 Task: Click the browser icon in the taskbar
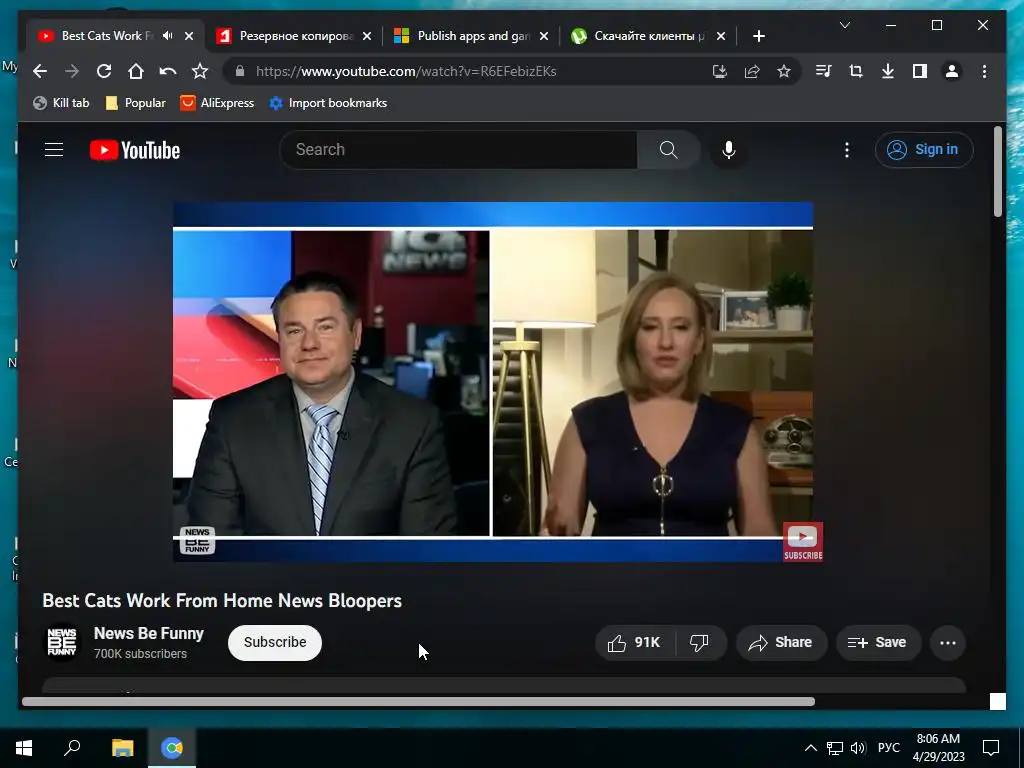pos(172,748)
